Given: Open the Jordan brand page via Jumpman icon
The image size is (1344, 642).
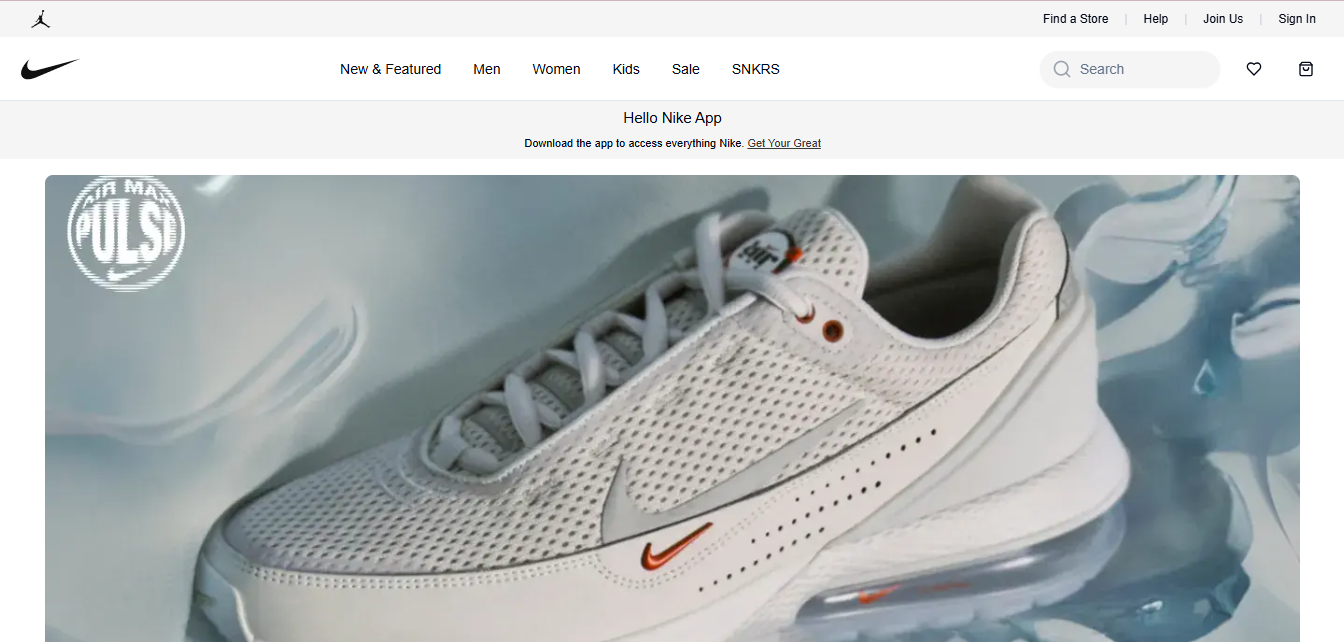Looking at the screenshot, I should point(41,18).
